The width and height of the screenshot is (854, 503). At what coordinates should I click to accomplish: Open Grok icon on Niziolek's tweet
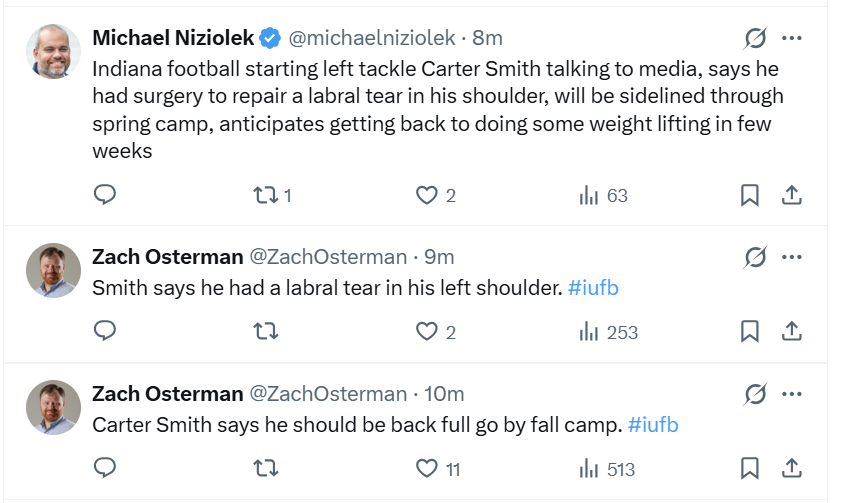pos(755,38)
